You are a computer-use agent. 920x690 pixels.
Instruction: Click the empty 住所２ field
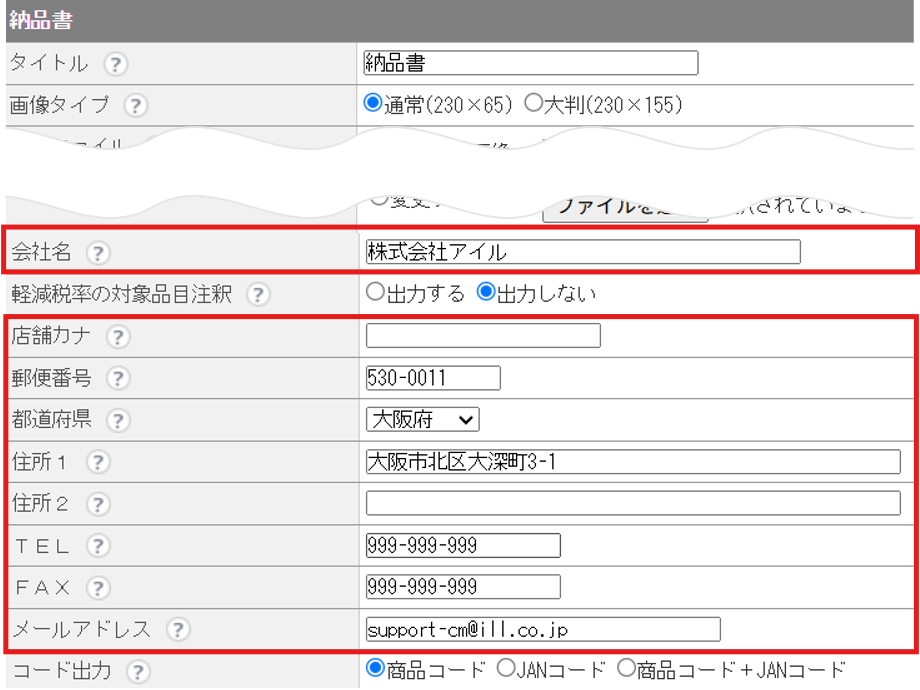633,503
